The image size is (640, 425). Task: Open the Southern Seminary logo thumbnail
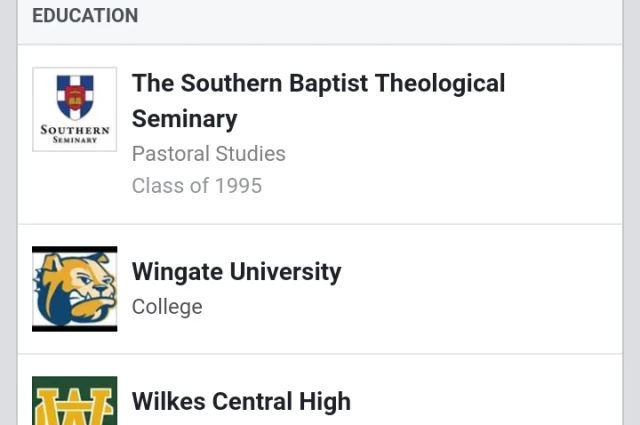pyautogui.click(x=74, y=110)
